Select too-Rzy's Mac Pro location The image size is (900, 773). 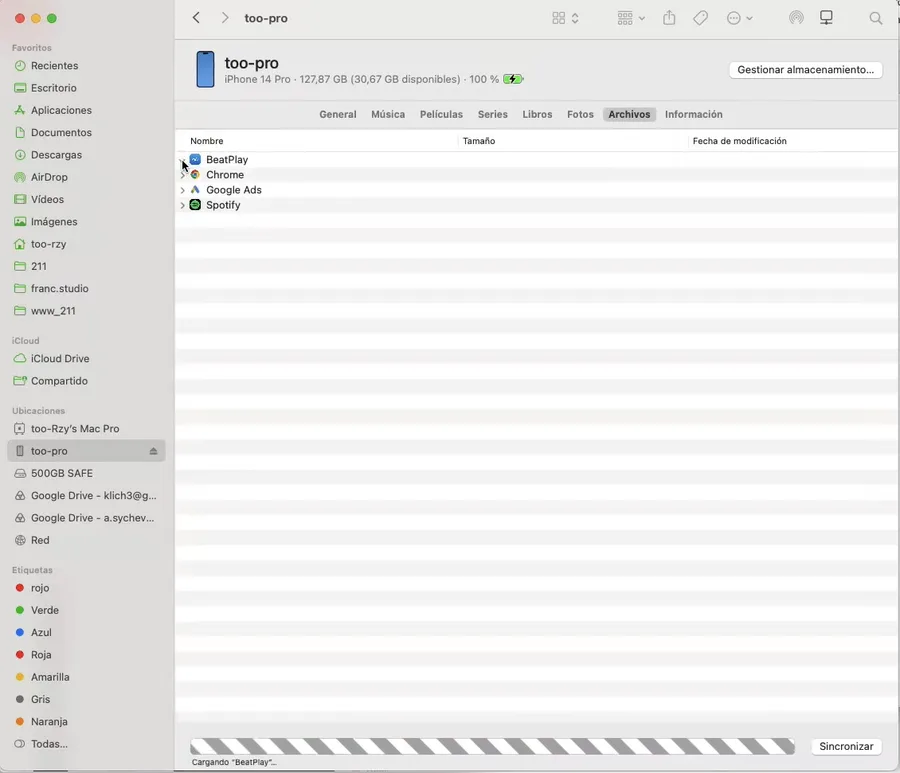[x=75, y=429]
